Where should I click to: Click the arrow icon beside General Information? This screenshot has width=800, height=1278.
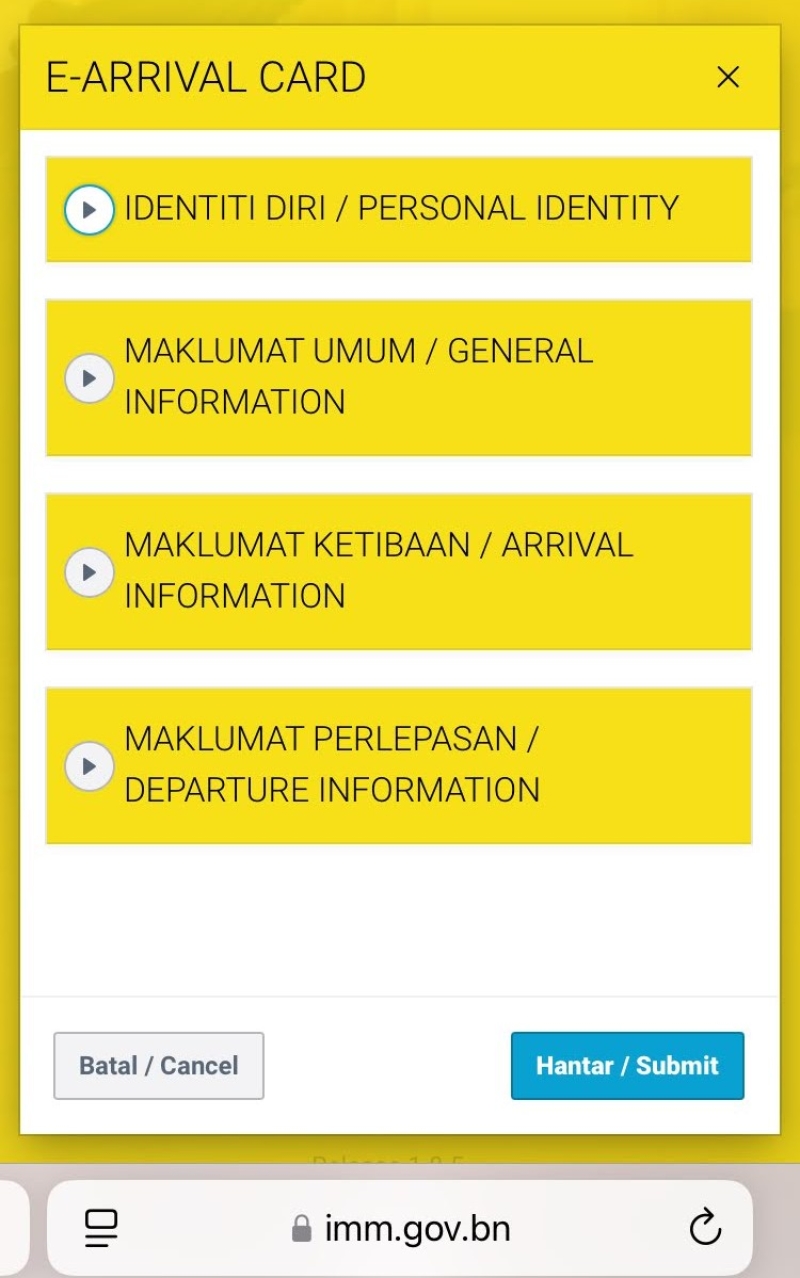point(89,379)
